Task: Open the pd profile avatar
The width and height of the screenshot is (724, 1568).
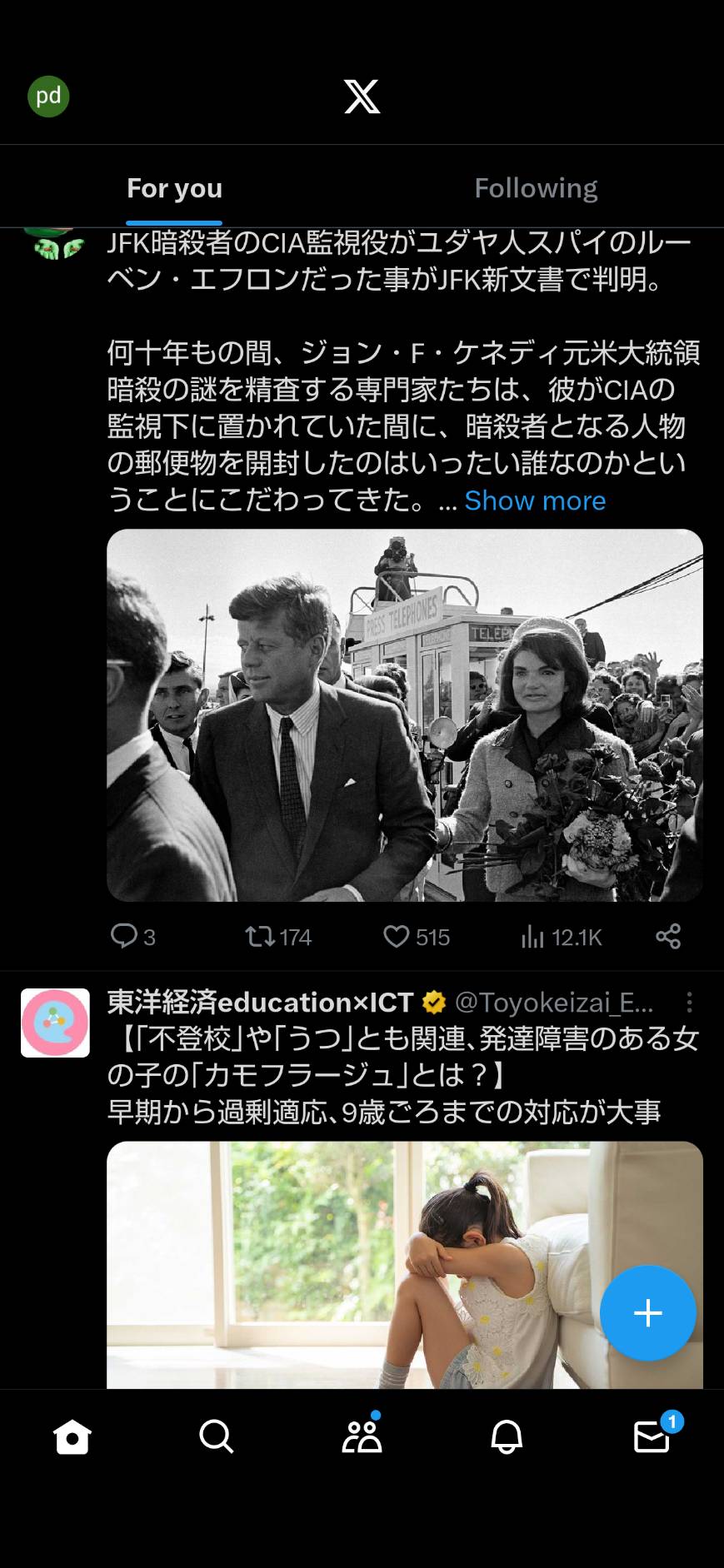Action: (x=48, y=97)
